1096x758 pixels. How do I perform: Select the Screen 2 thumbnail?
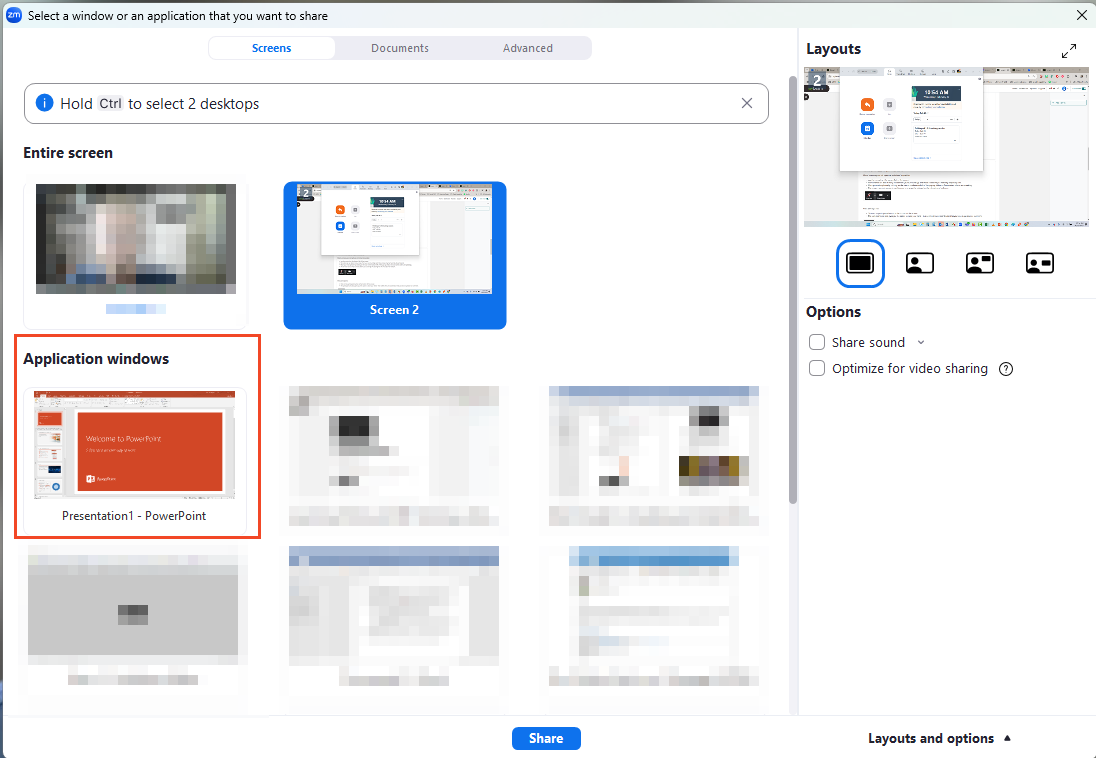(394, 255)
